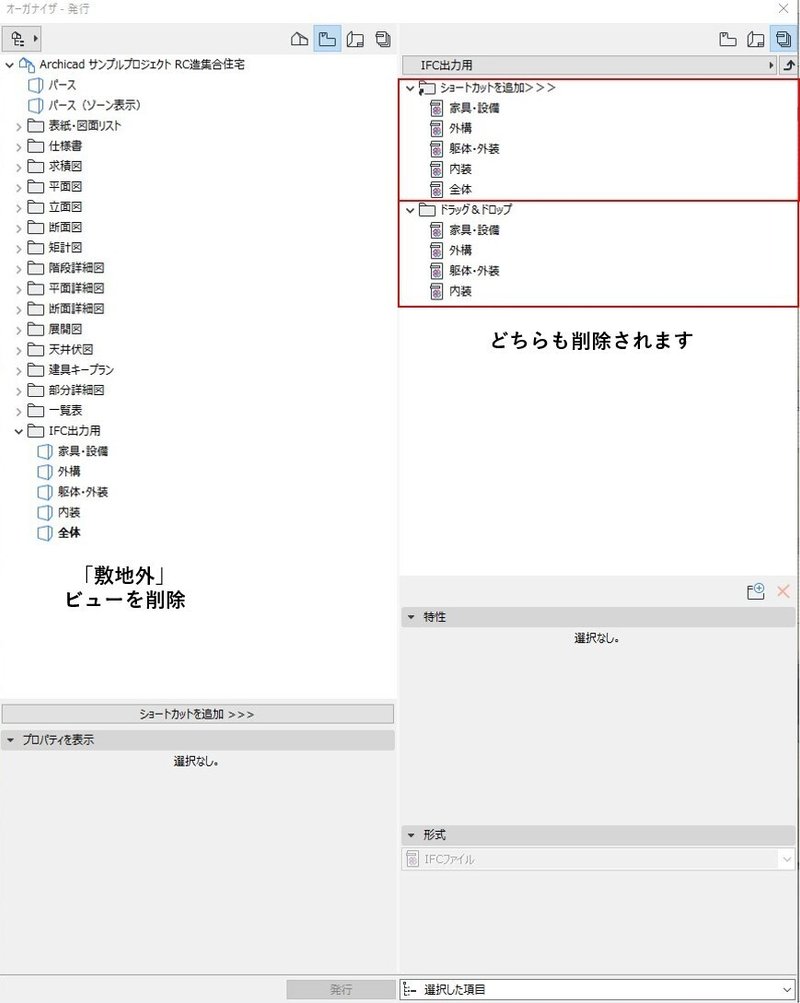Close the オーガナイザ - 発行 window
Image resolution: width=800 pixels, height=1003 pixels.
[x=783, y=8]
